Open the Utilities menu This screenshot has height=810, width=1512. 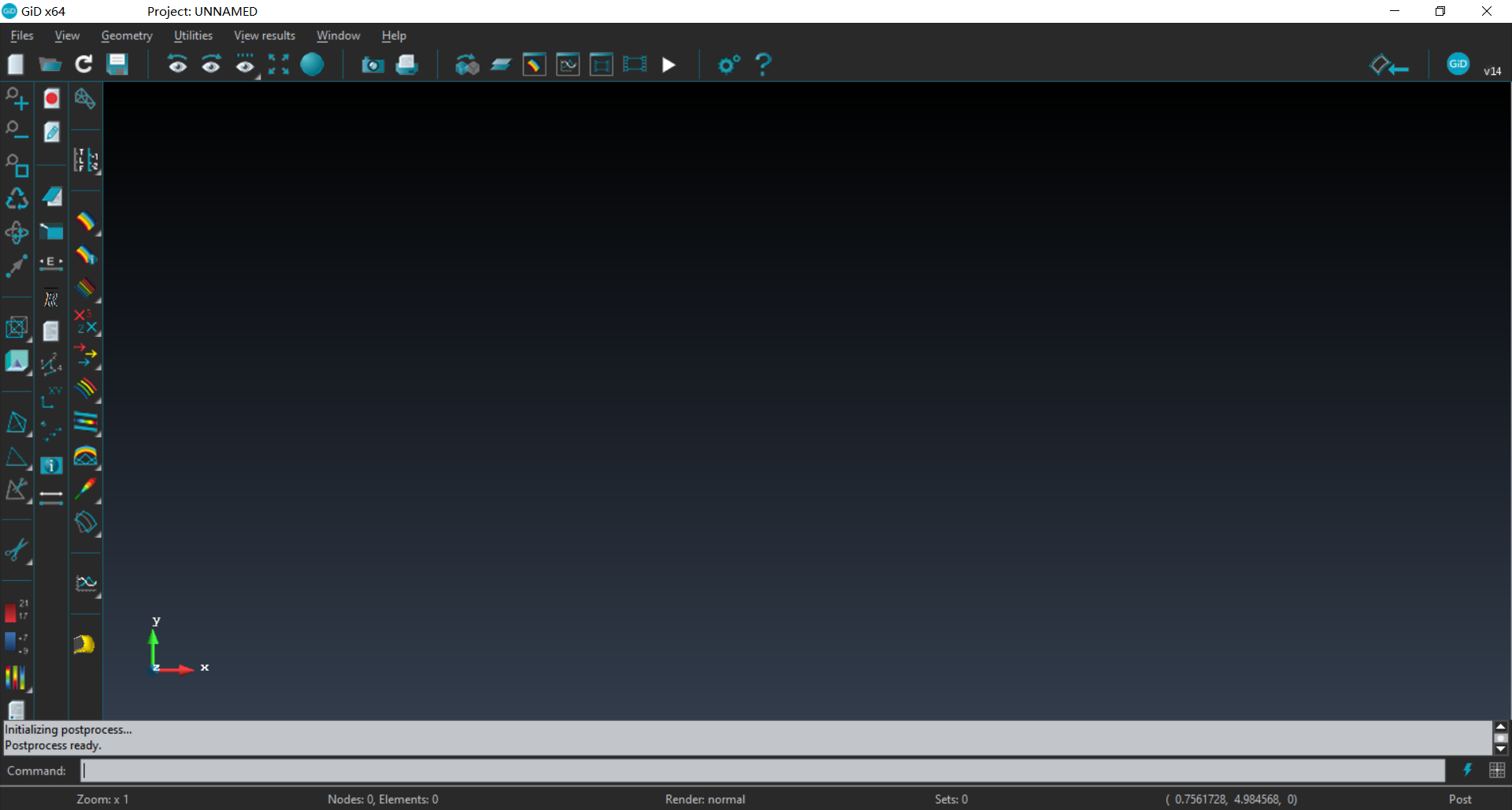[193, 35]
